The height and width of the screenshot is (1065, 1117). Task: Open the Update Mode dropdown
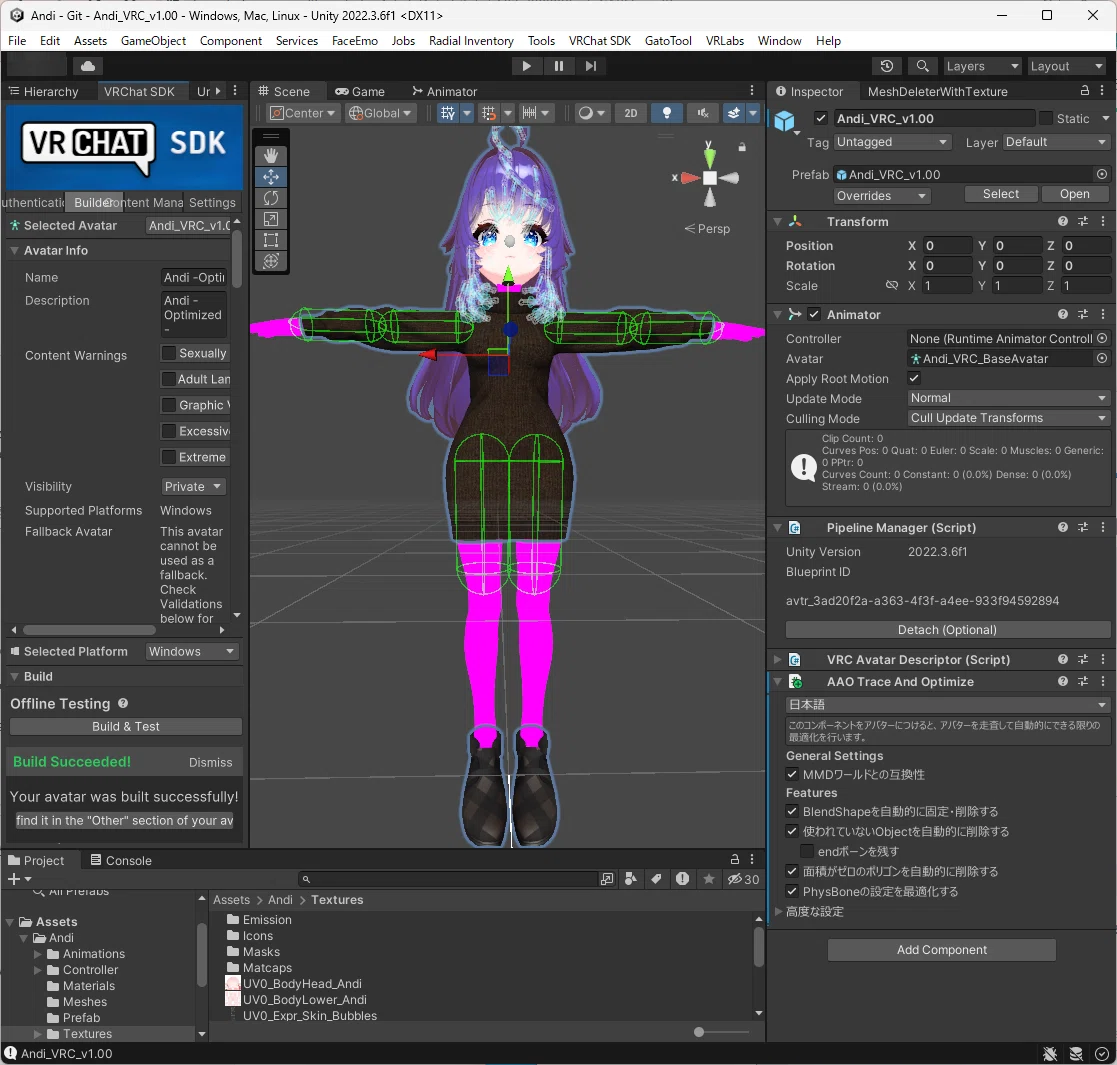[1009, 398]
